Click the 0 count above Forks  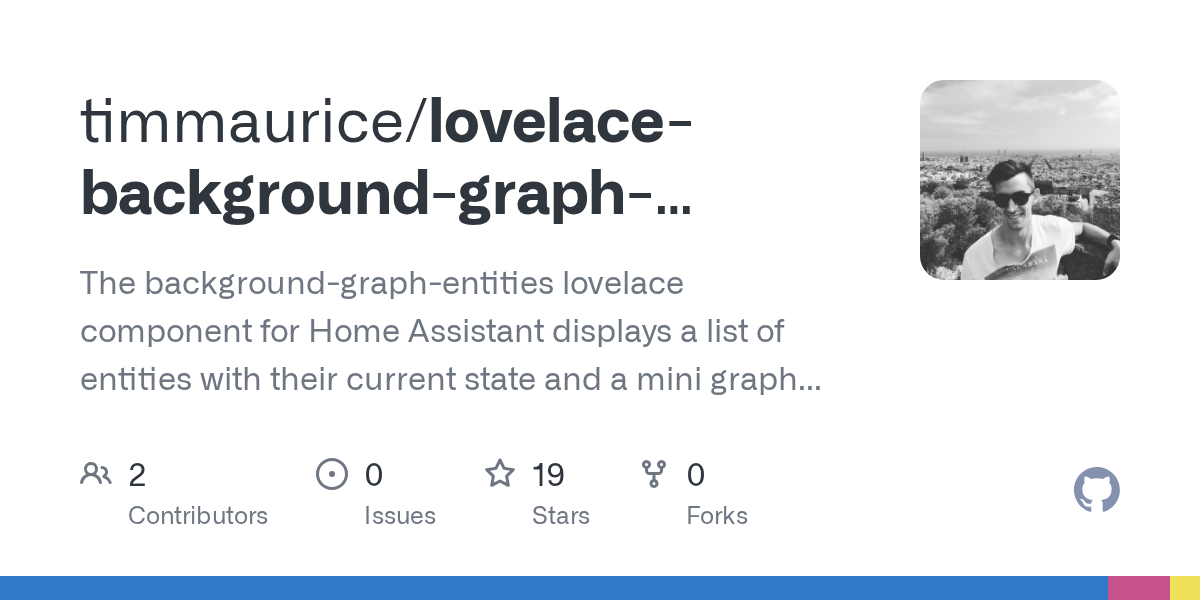696,475
